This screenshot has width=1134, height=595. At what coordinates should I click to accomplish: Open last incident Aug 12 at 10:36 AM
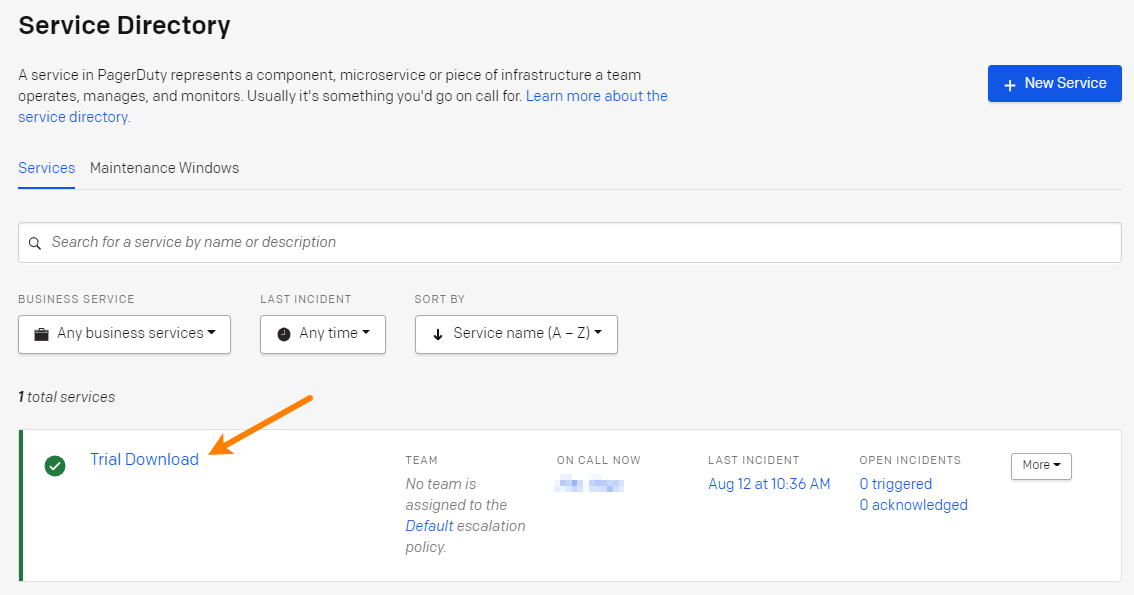[x=769, y=484]
